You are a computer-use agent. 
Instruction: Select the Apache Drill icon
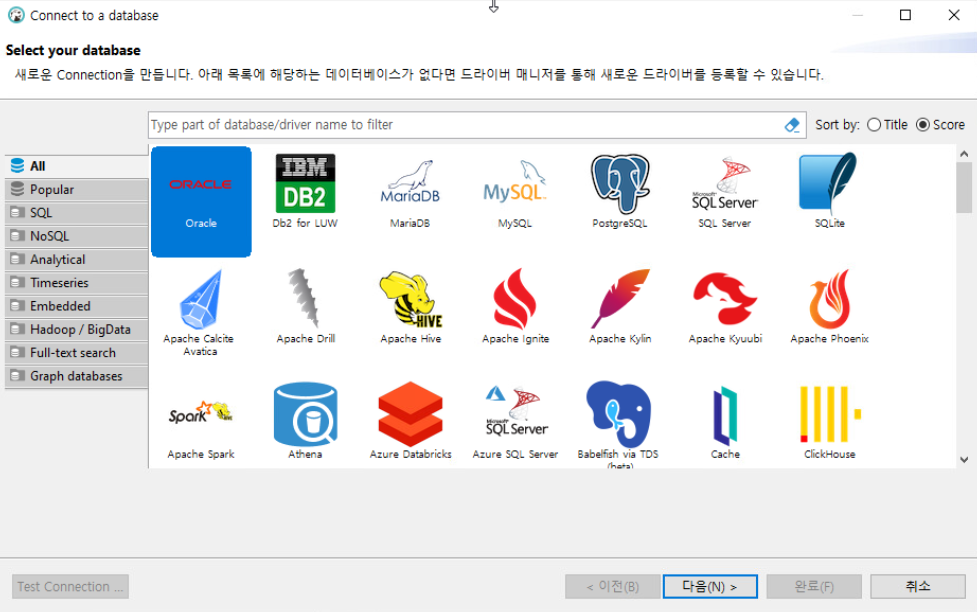305,307
